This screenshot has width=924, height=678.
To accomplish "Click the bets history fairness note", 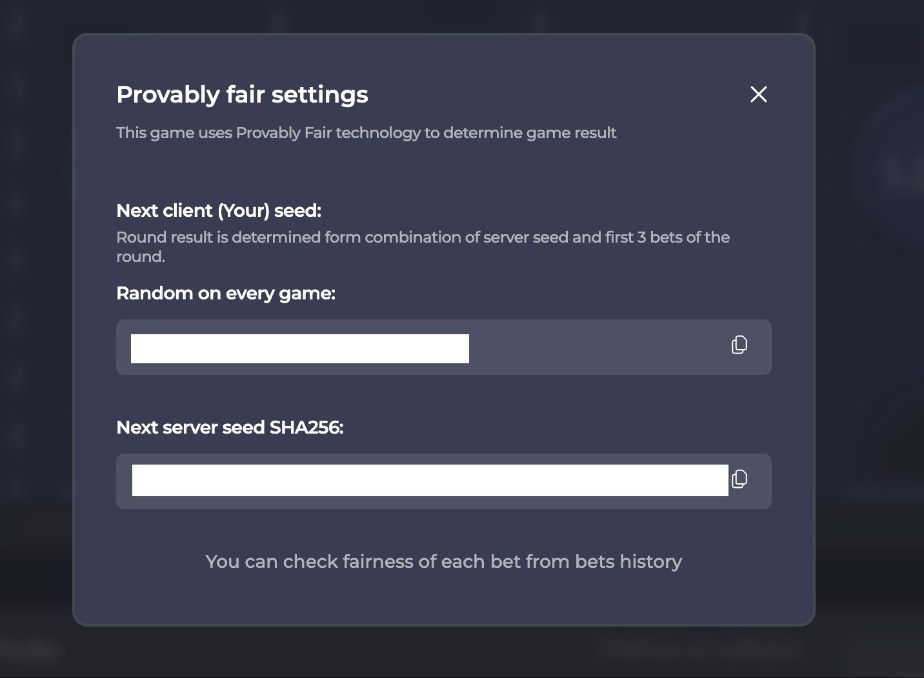I will pos(443,562).
